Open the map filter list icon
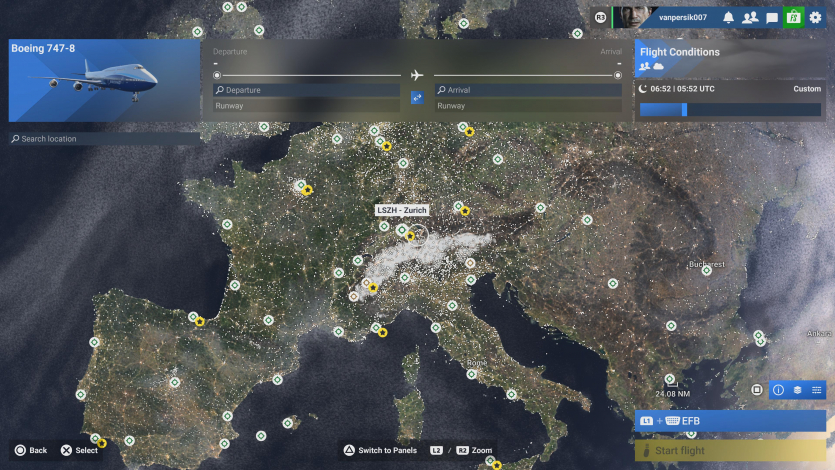835x470 pixels. point(816,389)
